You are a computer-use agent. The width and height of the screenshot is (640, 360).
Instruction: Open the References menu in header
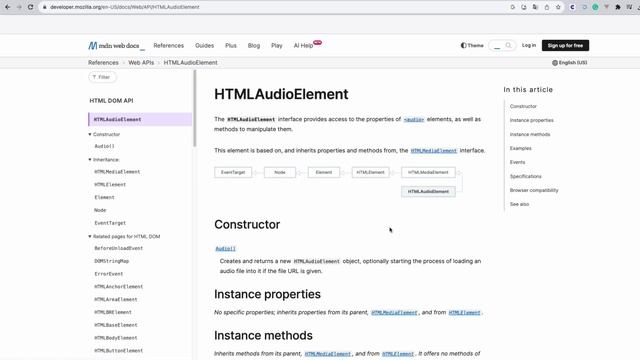click(169, 45)
